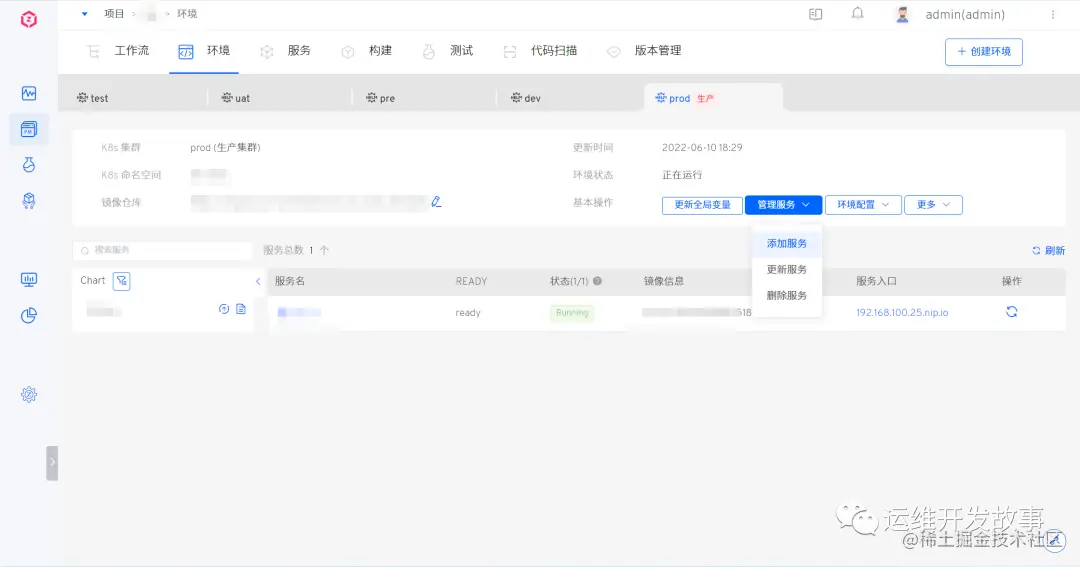The image size is (1080, 567).
Task: Click the READY column header
Action: (x=471, y=281)
